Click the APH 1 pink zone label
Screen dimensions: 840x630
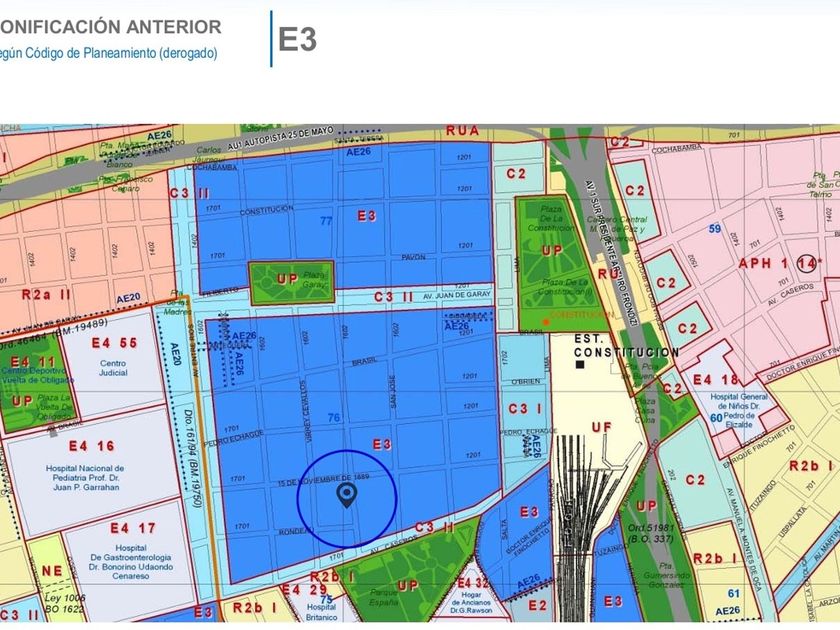coord(763,263)
